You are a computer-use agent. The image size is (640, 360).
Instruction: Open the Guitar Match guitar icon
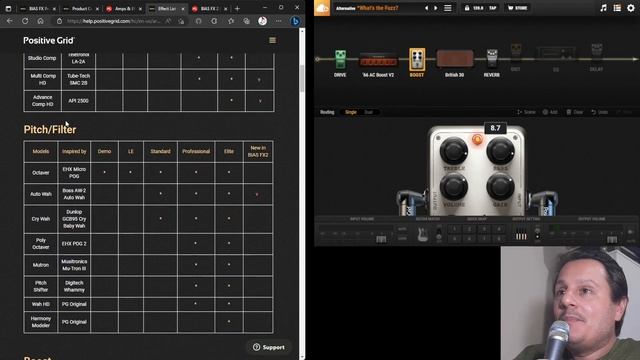pyautogui.click(x=422, y=235)
